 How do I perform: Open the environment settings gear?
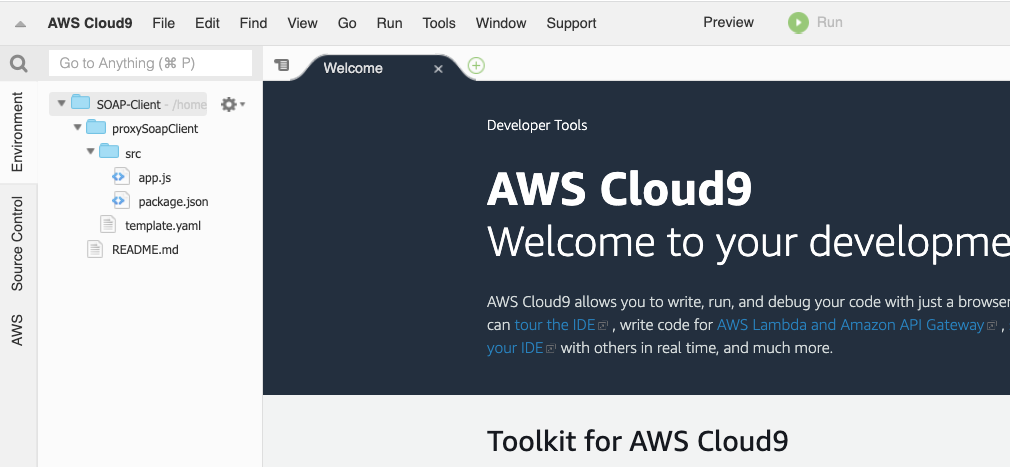point(229,104)
